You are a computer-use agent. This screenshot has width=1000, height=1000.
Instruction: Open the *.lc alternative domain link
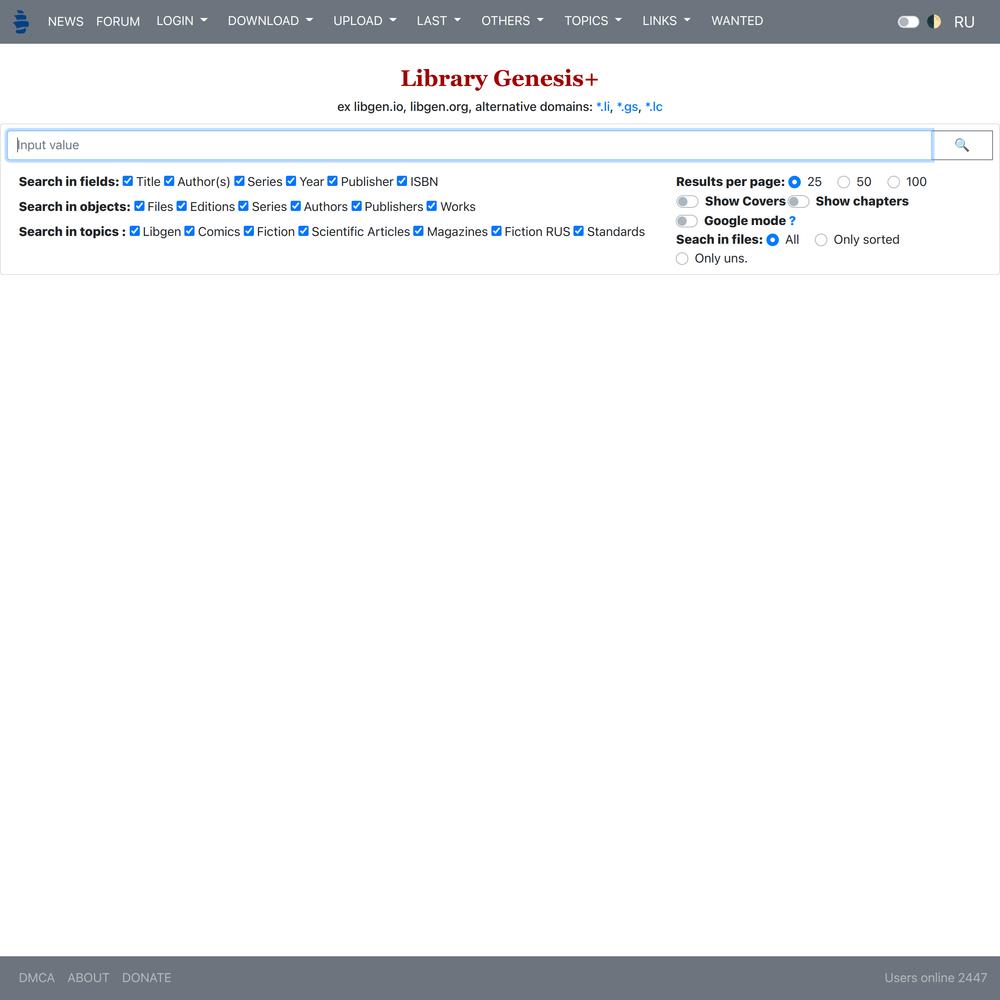click(654, 107)
